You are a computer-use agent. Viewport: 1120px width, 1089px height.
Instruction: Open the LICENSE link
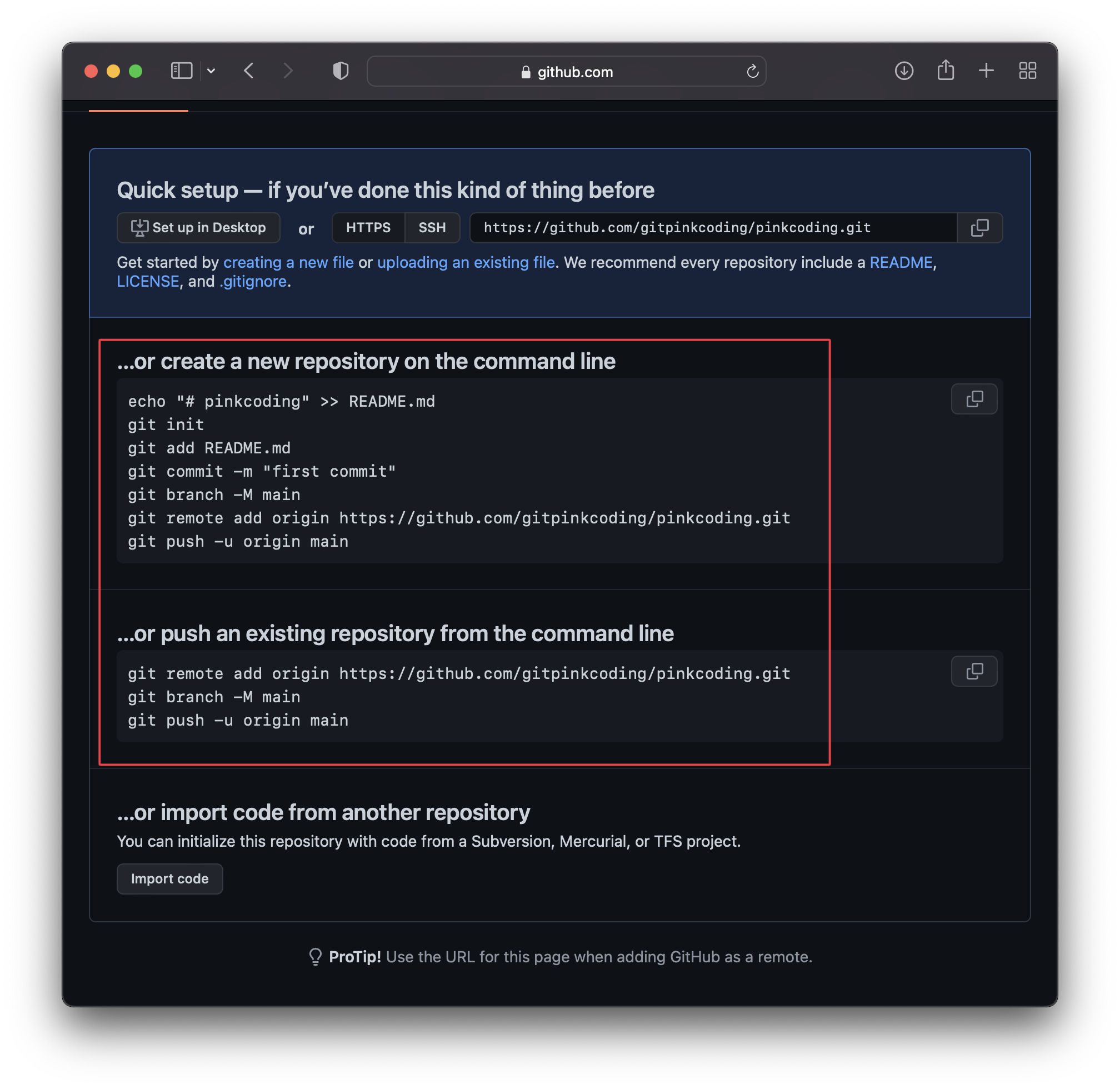click(148, 281)
